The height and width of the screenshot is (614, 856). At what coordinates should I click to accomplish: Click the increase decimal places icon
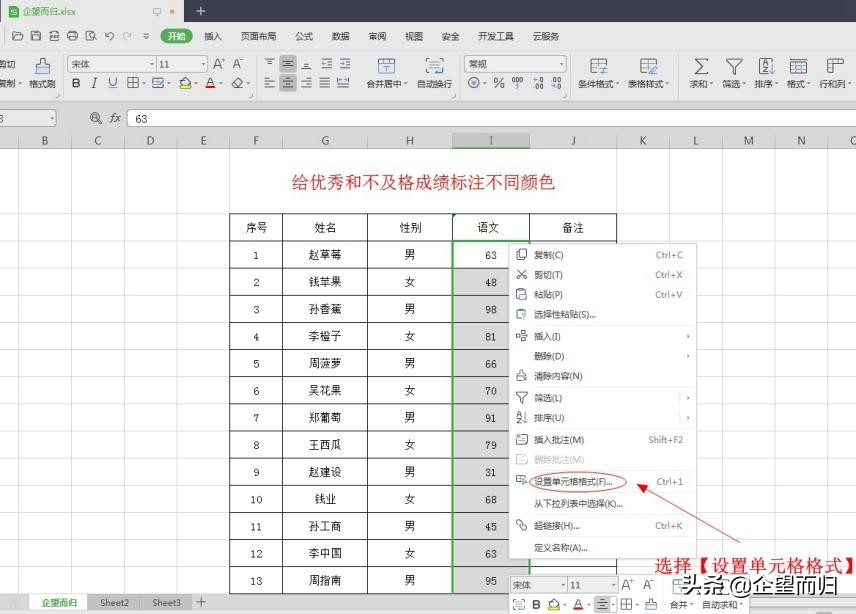click(538, 83)
